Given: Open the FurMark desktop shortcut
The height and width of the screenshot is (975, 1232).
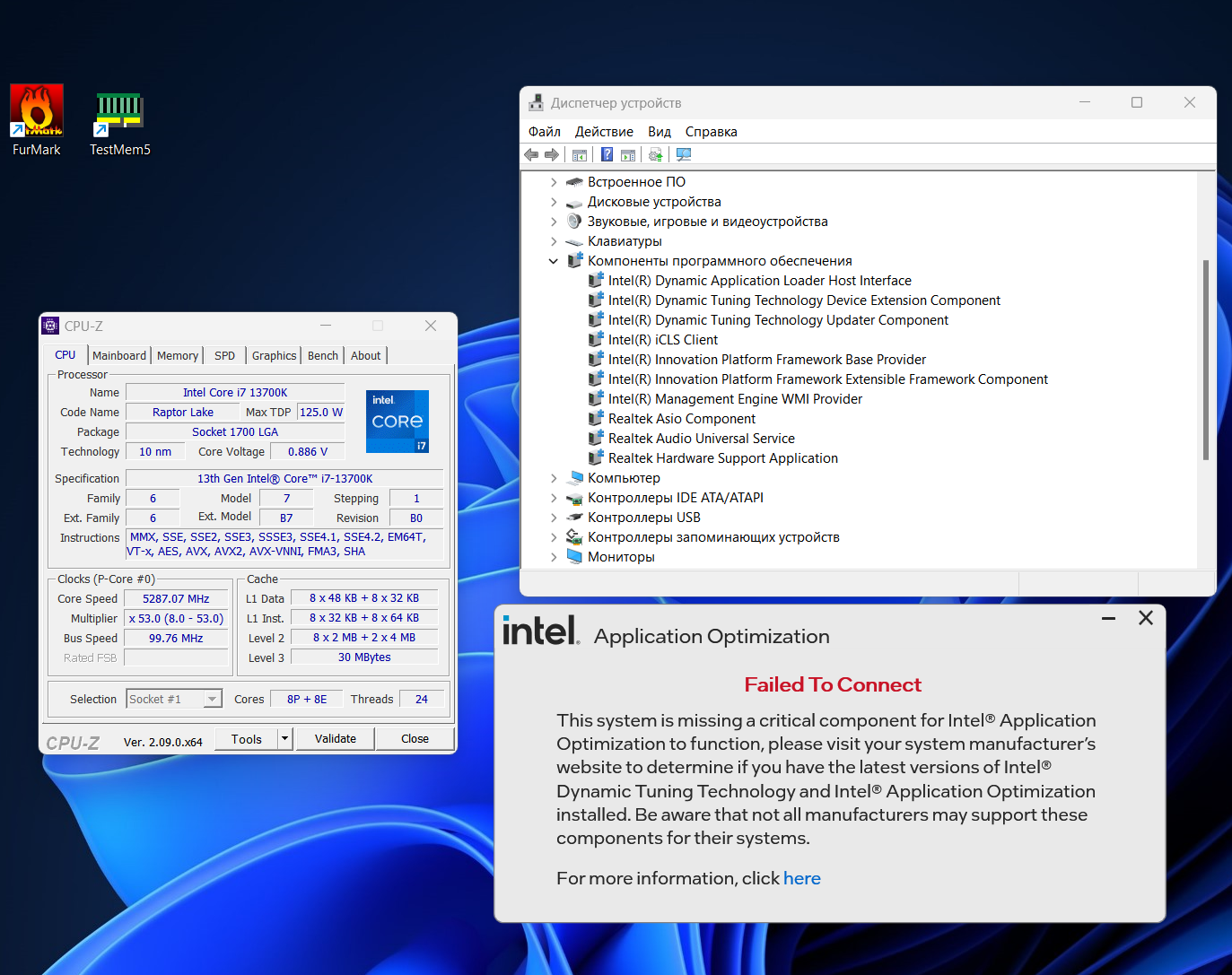Looking at the screenshot, I should [x=37, y=121].
